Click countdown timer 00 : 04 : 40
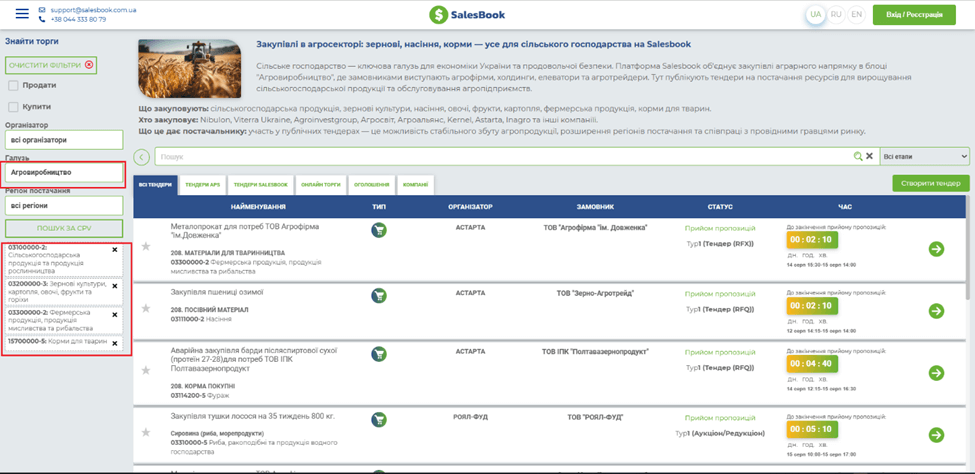Image resolution: width=975 pixels, height=474 pixels. coord(813,364)
